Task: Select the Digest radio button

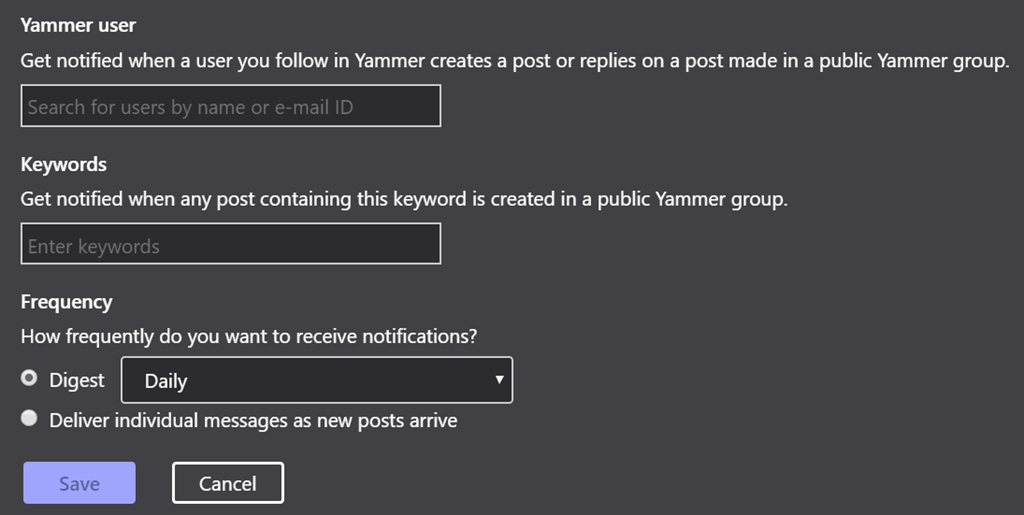Action: point(30,379)
